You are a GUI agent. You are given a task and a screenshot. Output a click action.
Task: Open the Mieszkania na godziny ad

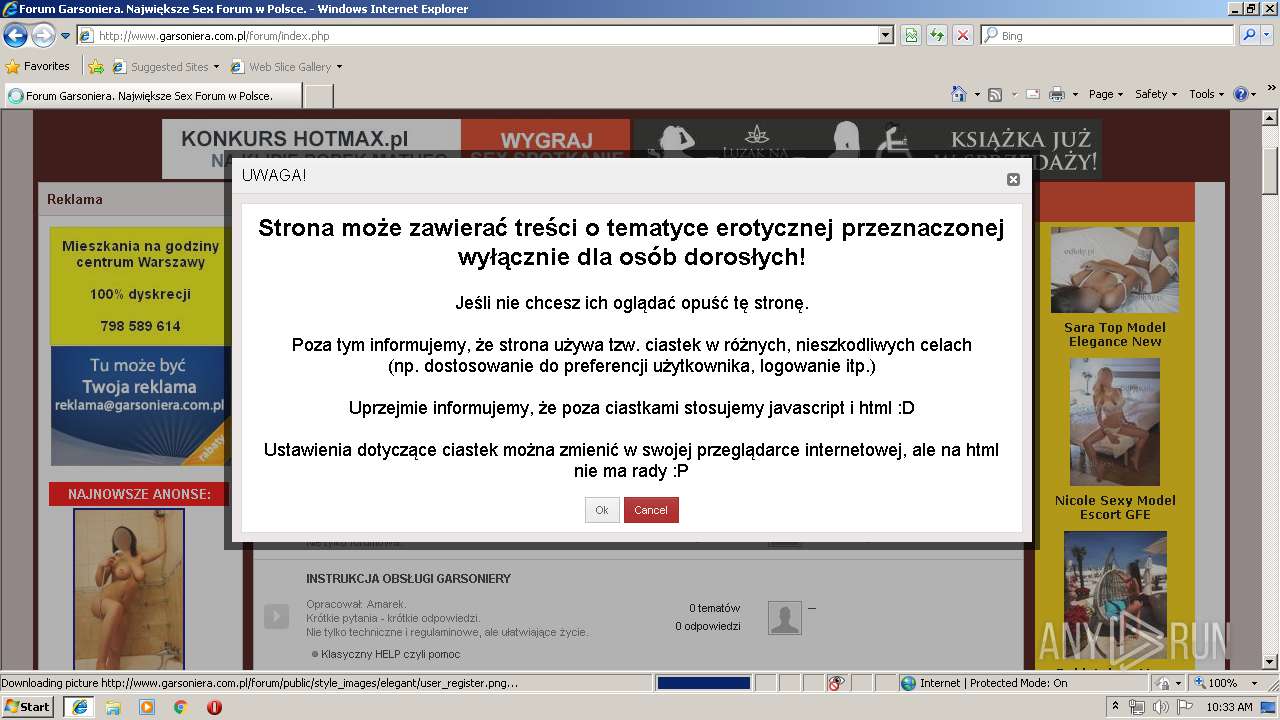[x=140, y=286]
